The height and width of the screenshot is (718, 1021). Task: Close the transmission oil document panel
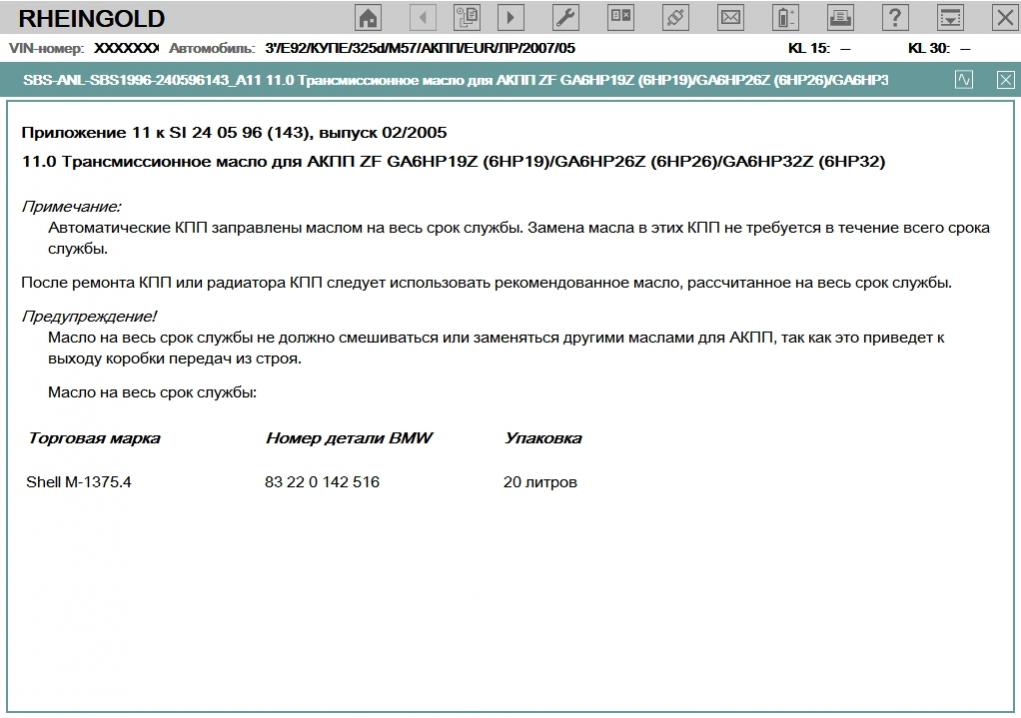[1005, 80]
